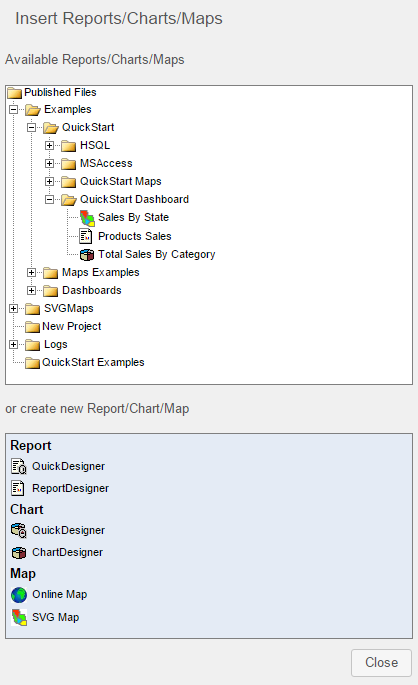The image size is (418, 685).
Task: Expand the SVGMaps folder
Action: coord(14,308)
